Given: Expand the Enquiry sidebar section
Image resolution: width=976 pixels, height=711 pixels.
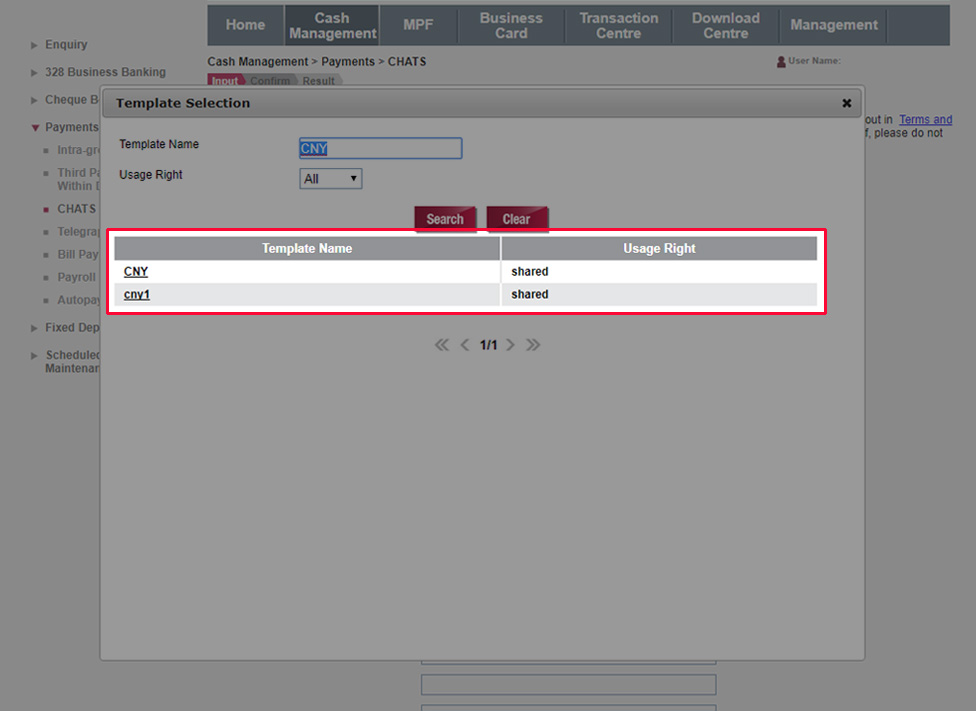Looking at the screenshot, I should pyautogui.click(x=65, y=45).
